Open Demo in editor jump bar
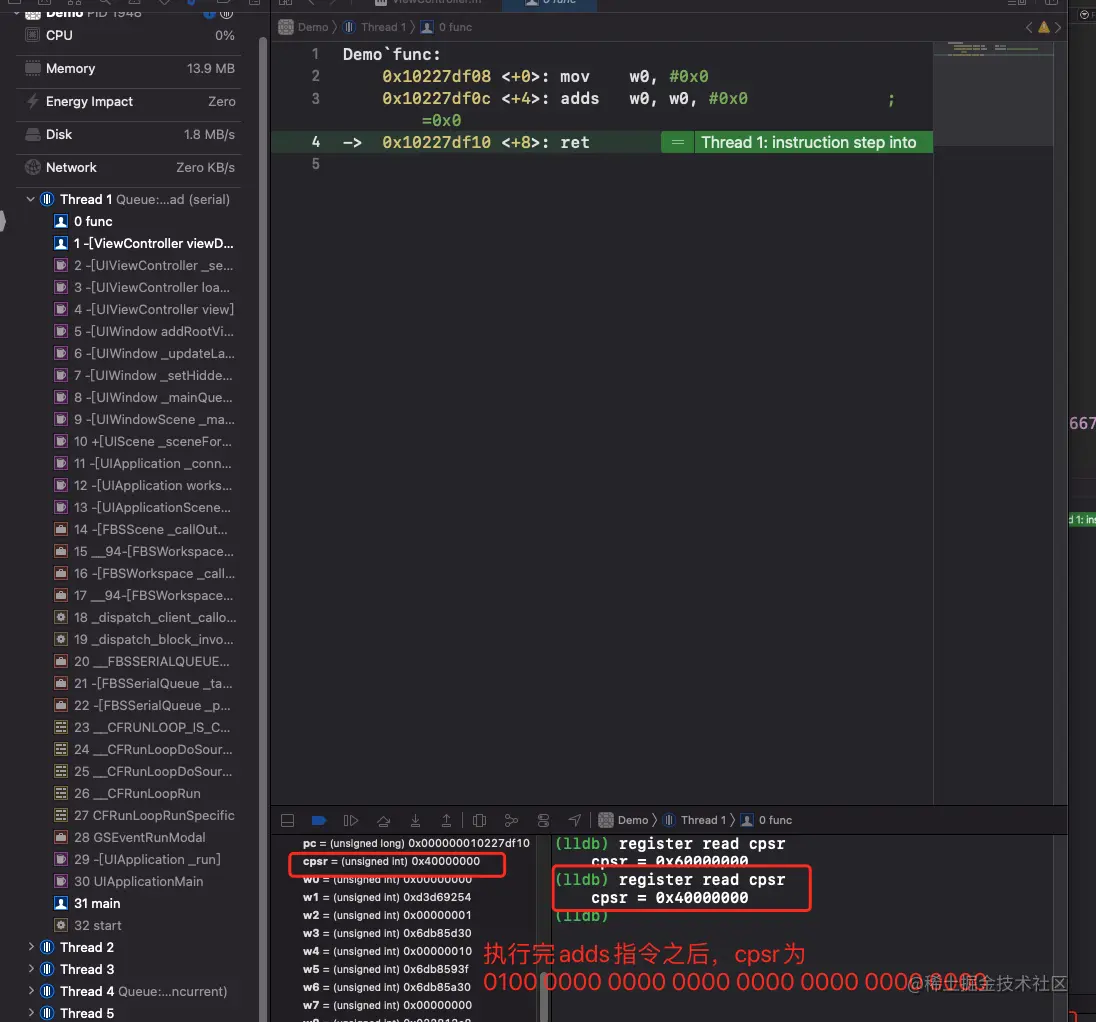 tap(303, 27)
